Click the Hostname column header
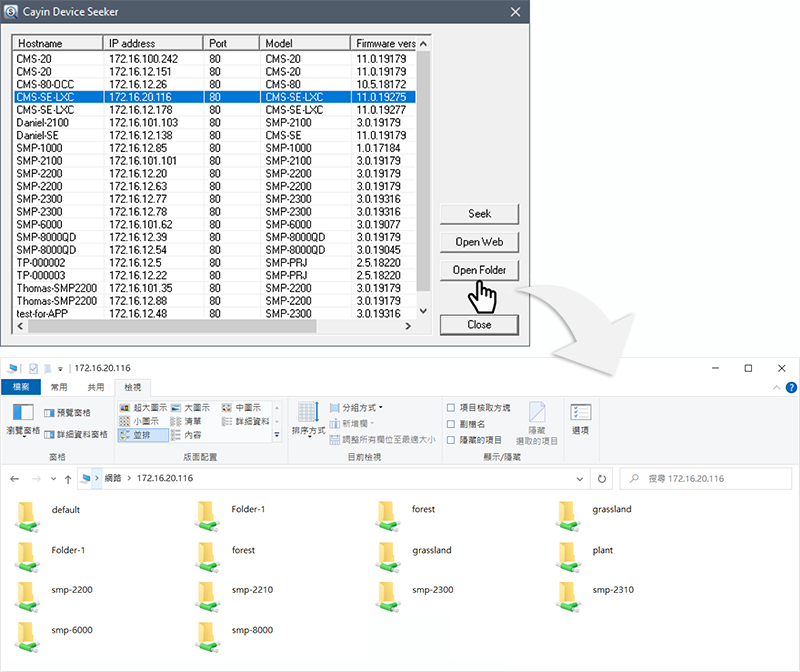The height and width of the screenshot is (672, 800). click(58, 43)
